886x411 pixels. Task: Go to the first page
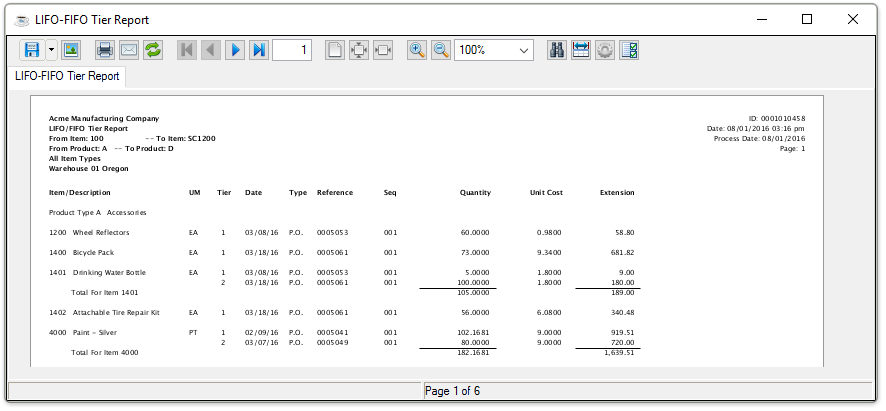(x=186, y=50)
